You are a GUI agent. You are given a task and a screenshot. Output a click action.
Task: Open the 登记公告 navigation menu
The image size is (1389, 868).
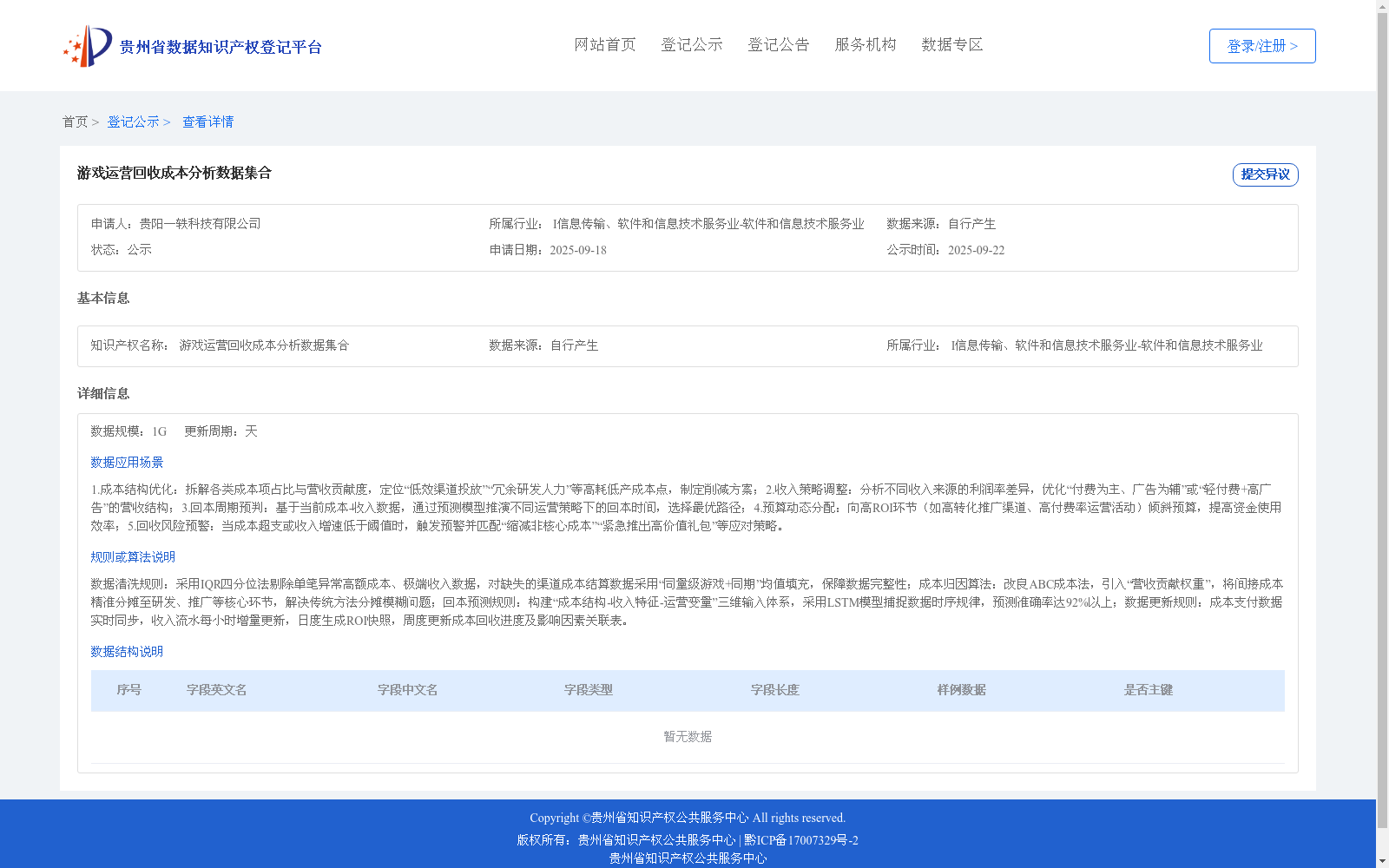click(779, 44)
